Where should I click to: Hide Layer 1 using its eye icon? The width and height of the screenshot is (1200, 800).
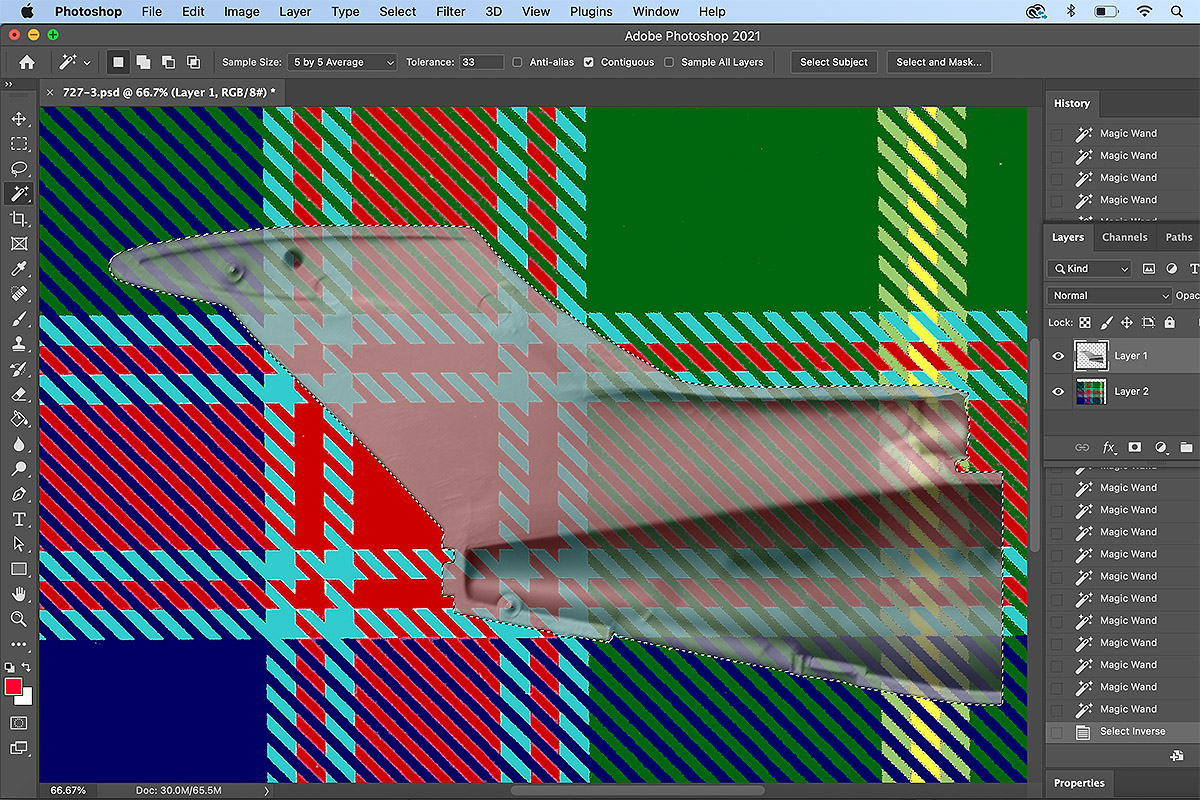[x=1058, y=356]
